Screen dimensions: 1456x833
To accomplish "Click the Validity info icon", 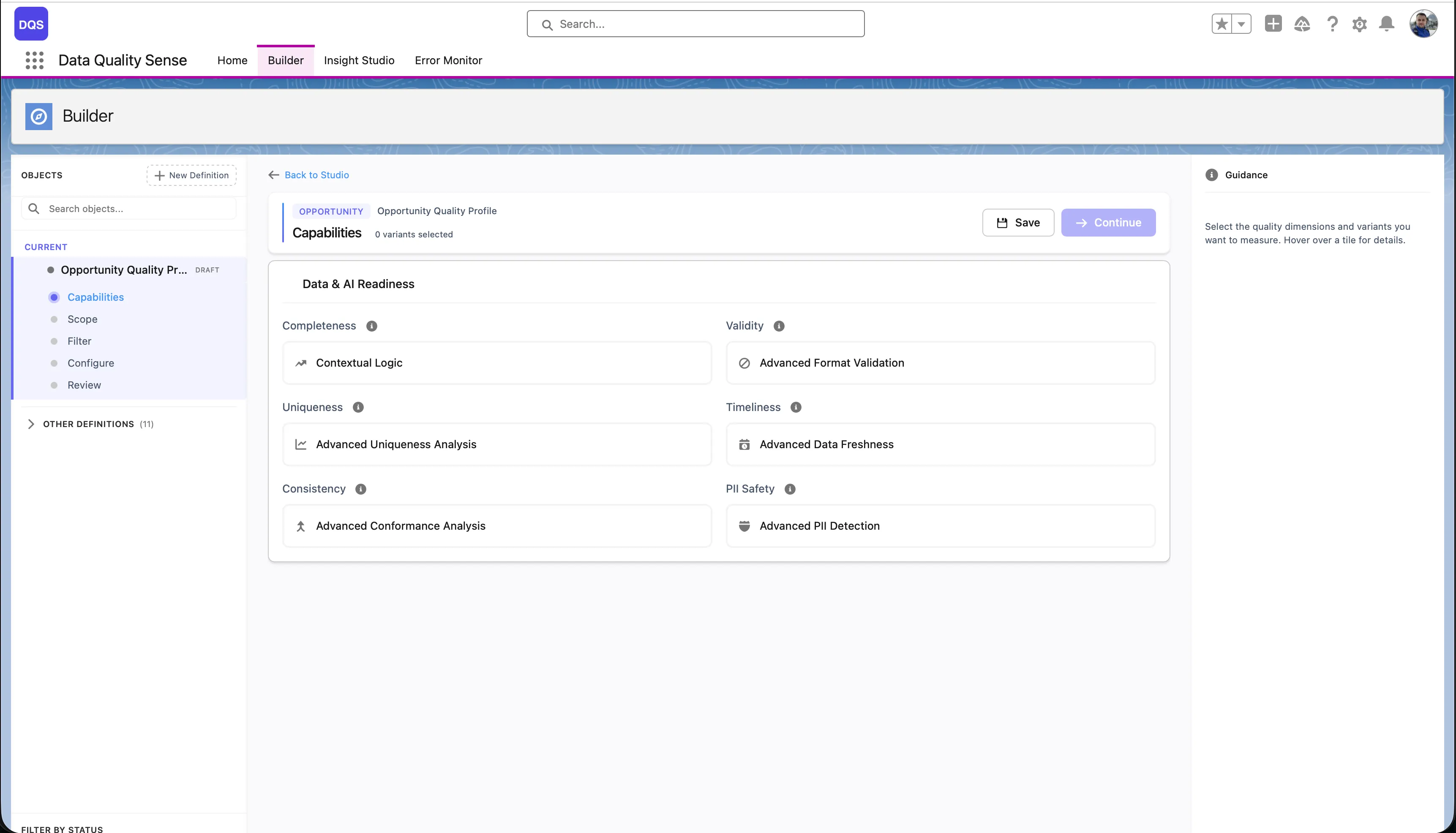I will point(779,326).
